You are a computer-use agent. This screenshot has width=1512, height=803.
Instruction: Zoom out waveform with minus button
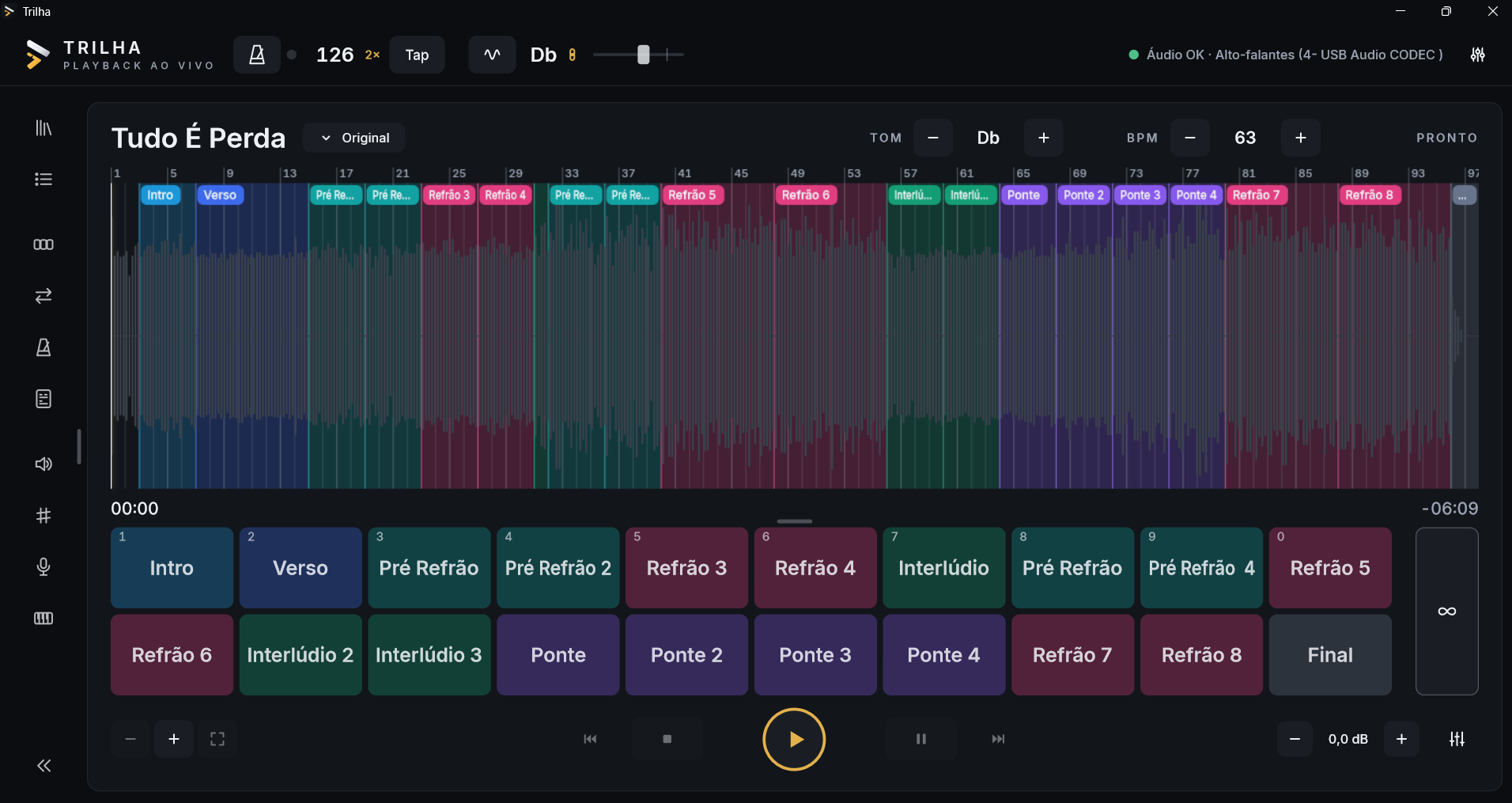click(130, 739)
